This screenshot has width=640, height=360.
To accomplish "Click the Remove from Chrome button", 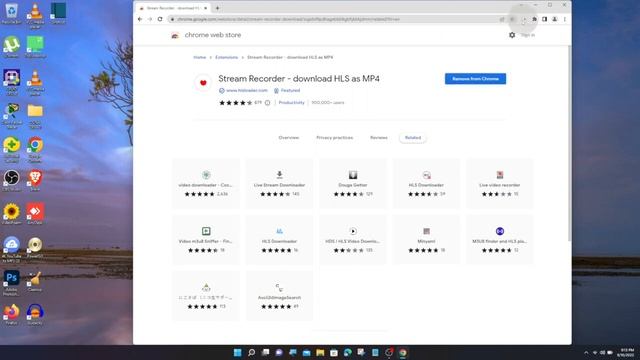I will click(475, 79).
